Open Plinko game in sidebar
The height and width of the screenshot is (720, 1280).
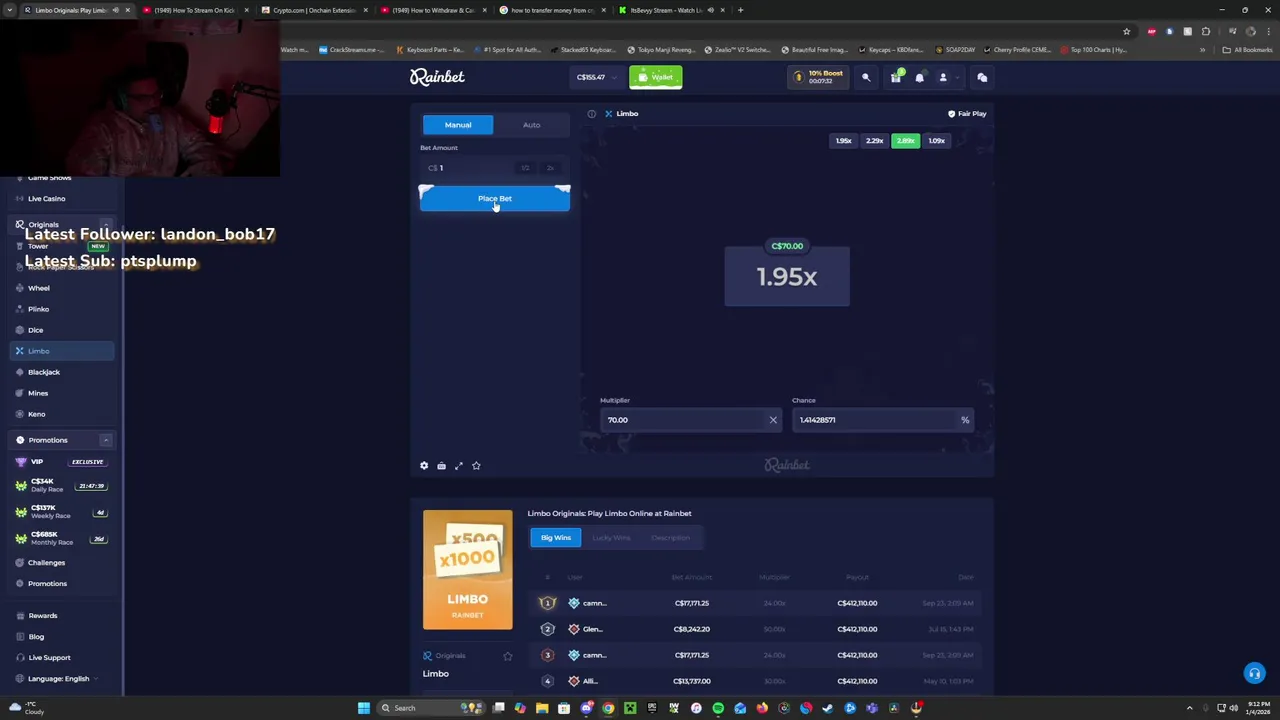(x=39, y=309)
